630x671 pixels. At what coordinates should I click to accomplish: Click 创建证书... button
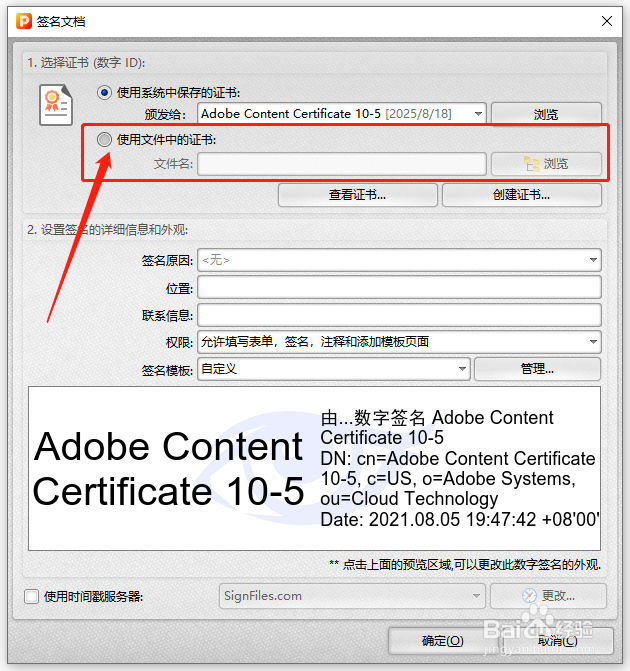(521, 195)
